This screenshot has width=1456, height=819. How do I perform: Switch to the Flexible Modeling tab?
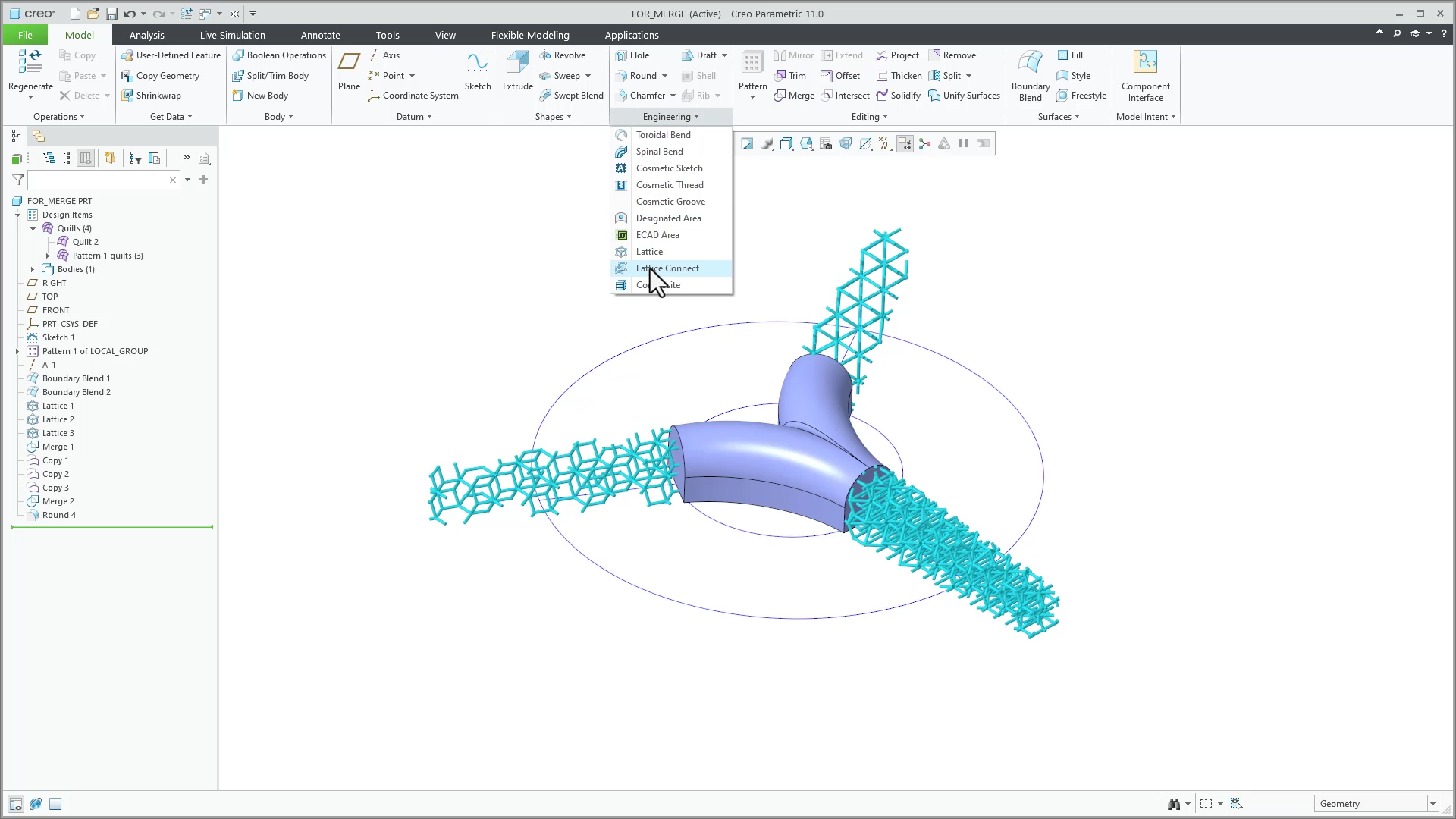point(530,35)
